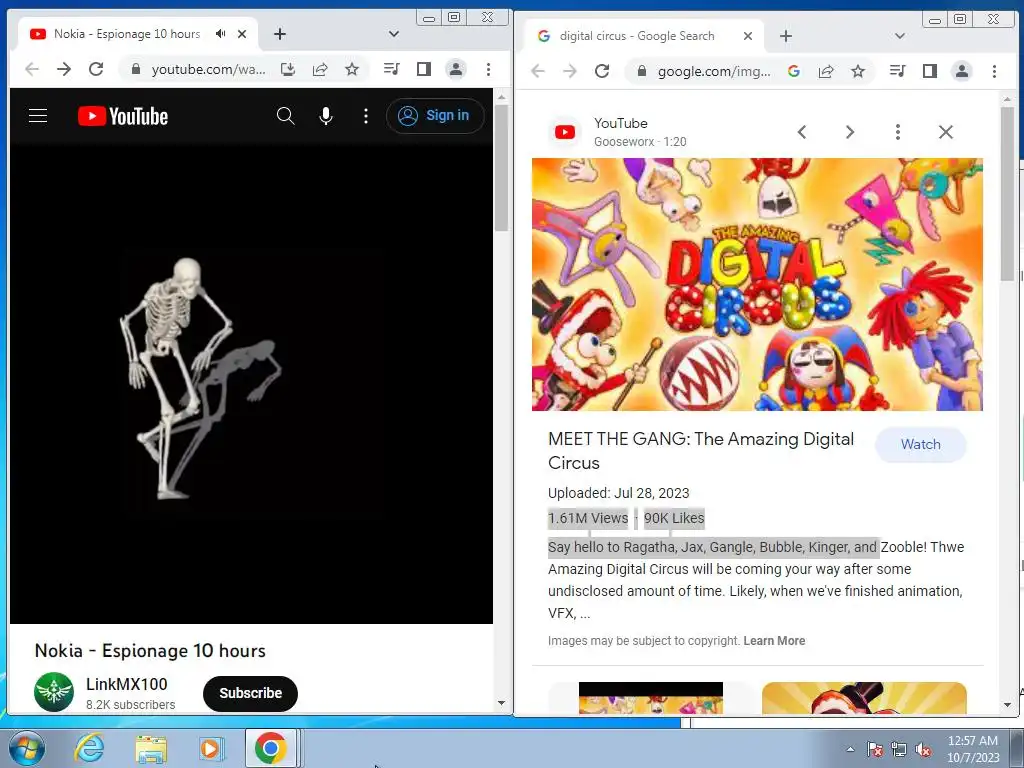Open YouTube settings three-dot menu
Image resolution: width=1024 pixels, height=768 pixels.
(x=366, y=116)
